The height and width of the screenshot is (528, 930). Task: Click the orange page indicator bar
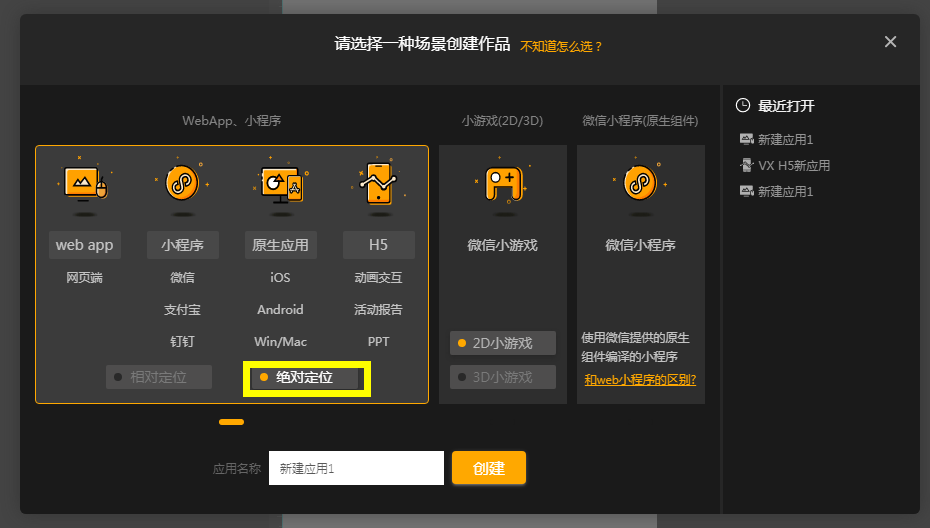tap(231, 422)
